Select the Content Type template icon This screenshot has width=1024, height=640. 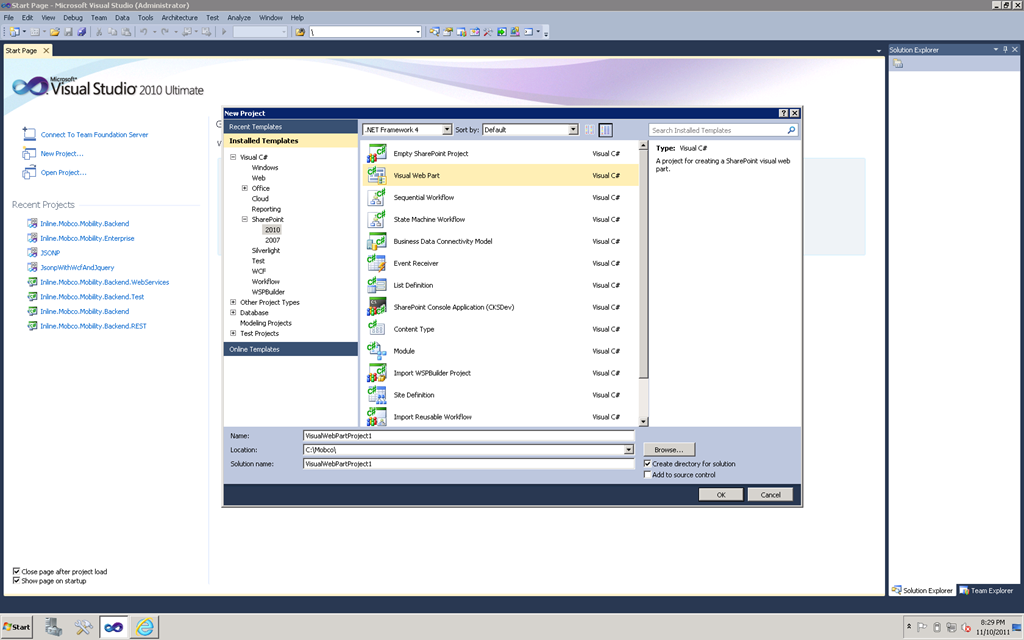coord(376,329)
